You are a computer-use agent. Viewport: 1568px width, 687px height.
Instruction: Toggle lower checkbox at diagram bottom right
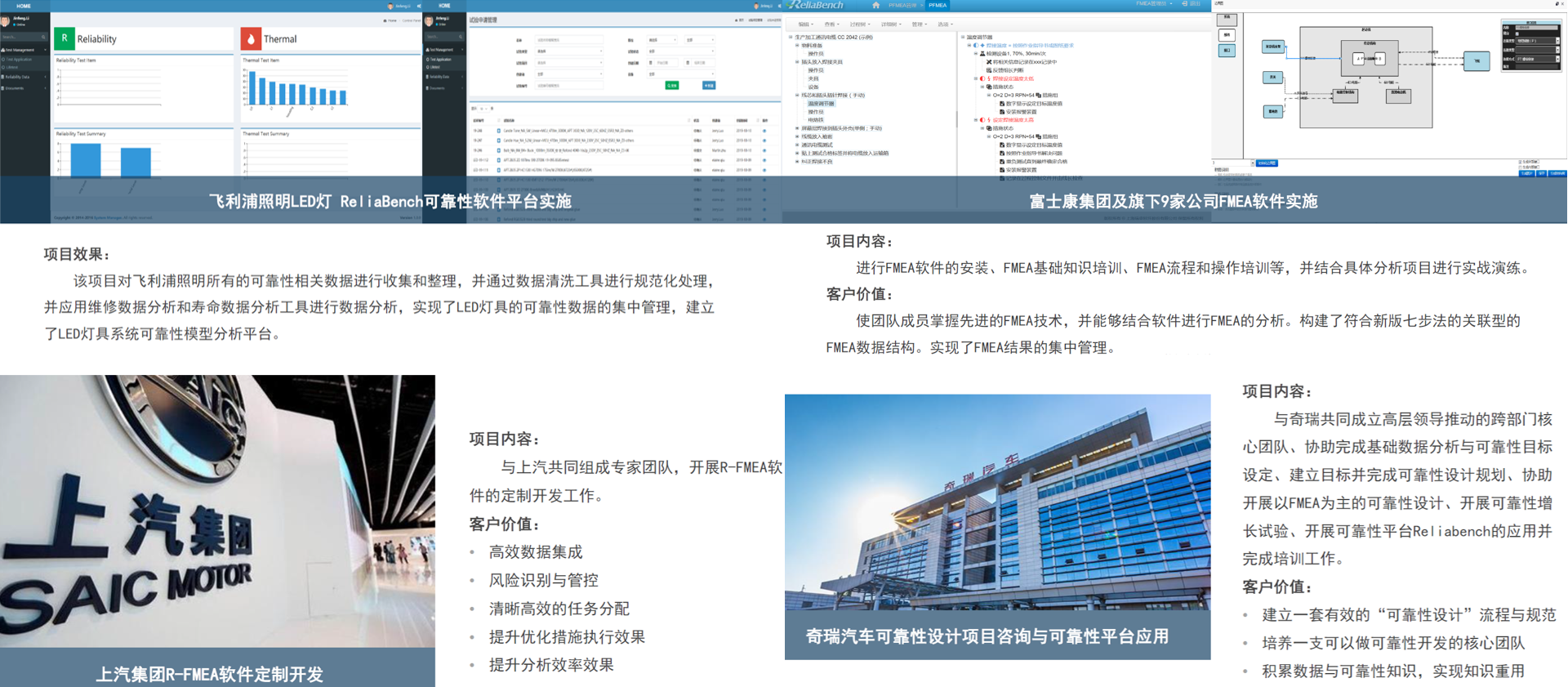coord(1521,167)
